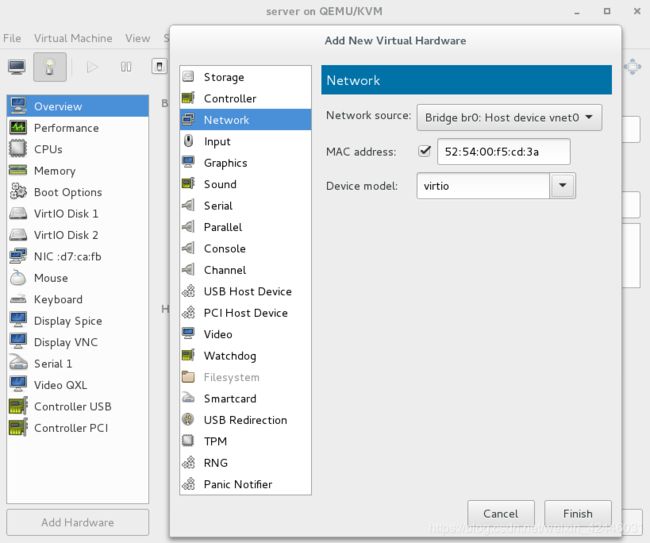The height and width of the screenshot is (543, 650).
Task: Select Memory in the VM sidebar
Action: coord(78,171)
